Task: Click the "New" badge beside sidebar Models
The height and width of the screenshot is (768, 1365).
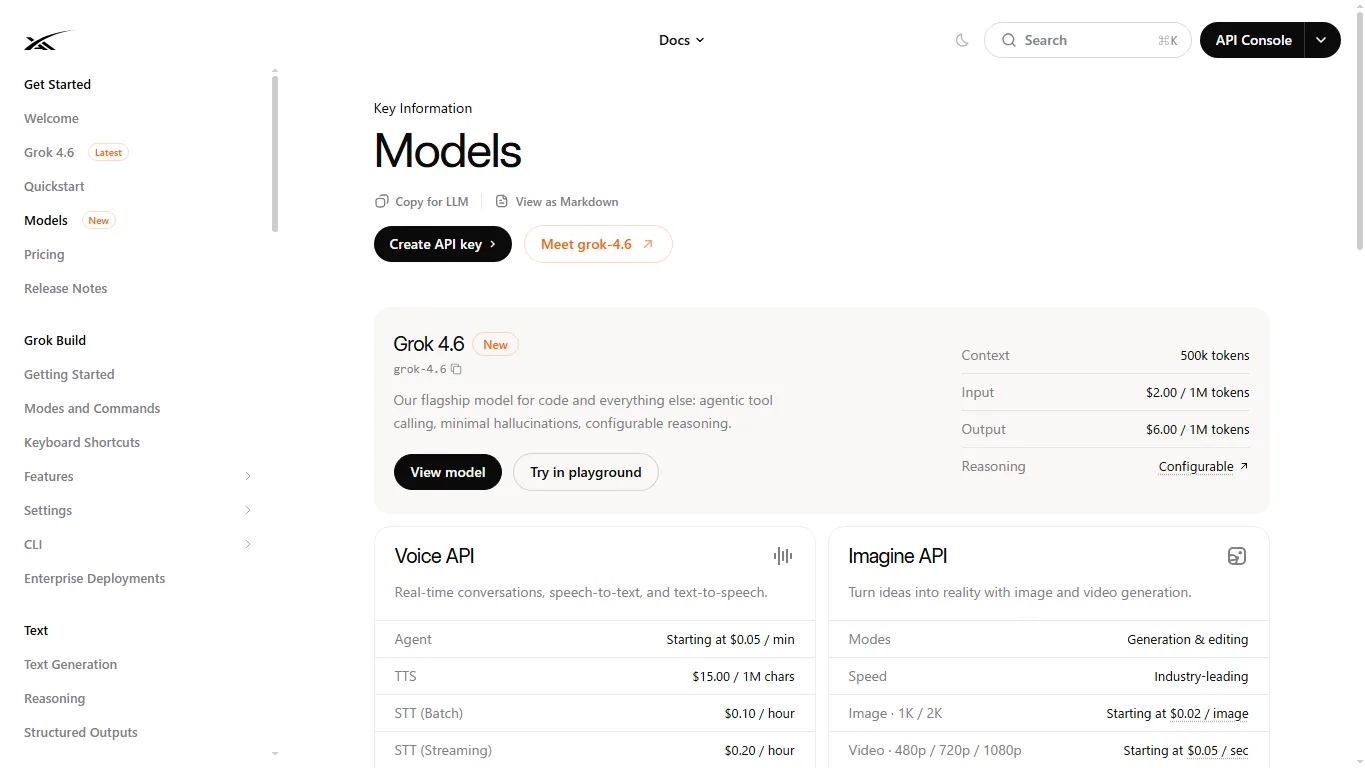Action: (x=98, y=221)
